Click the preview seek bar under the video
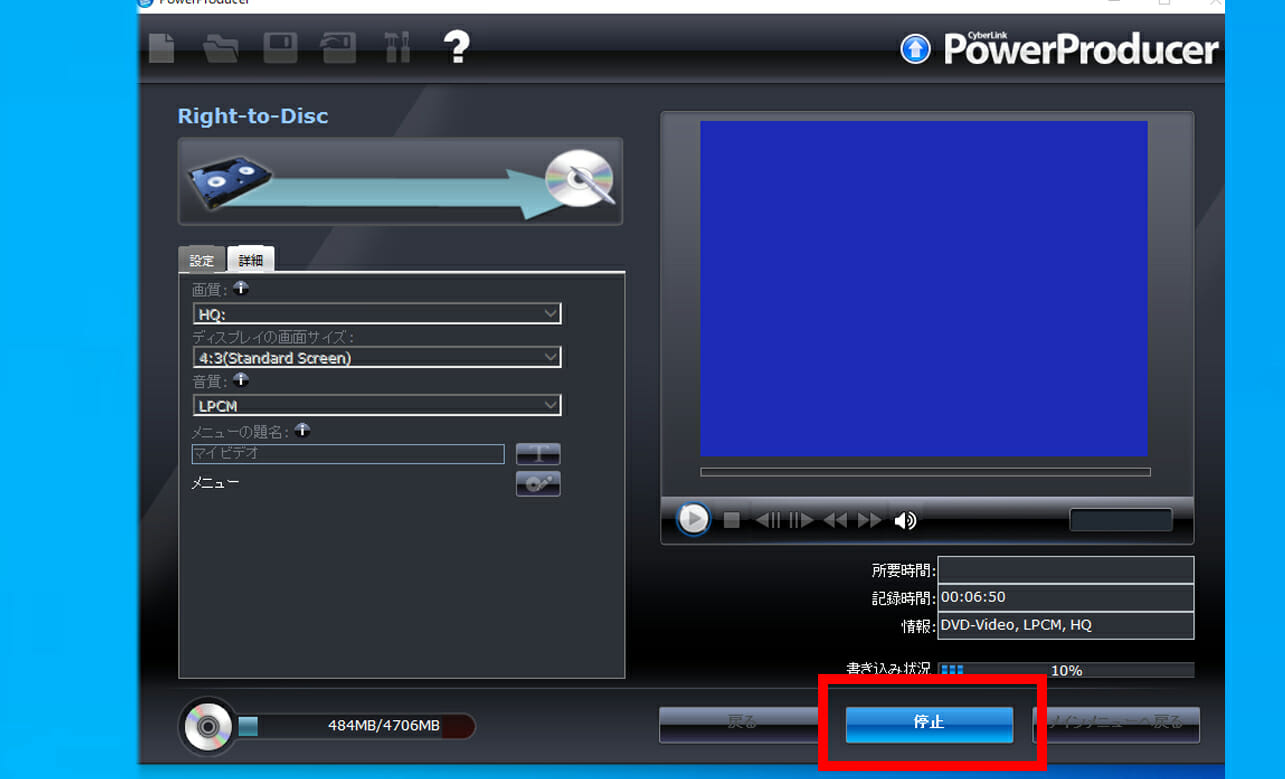Viewport: 1285px width, 779px height. point(925,472)
